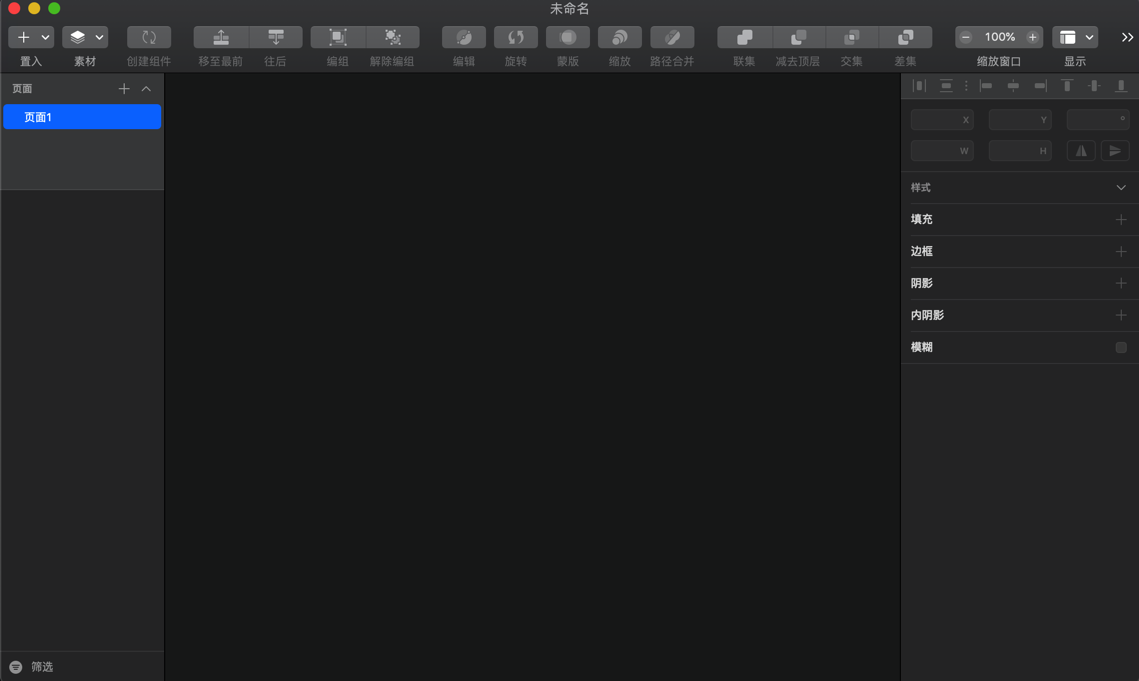This screenshot has width=1139, height=681.
Task: Expand the 样式 style chevron
Action: click(1121, 188)
